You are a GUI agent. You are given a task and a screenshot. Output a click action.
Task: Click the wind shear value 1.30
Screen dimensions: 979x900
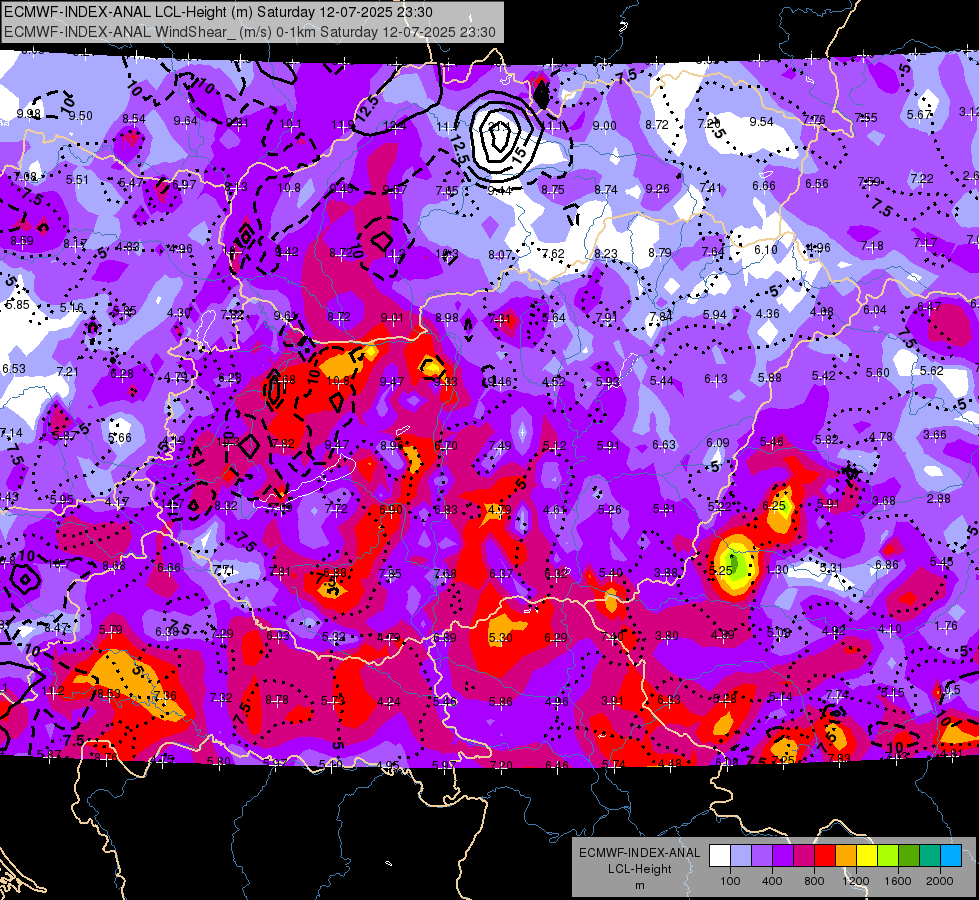pyautogui.click(x=777, y=569)
